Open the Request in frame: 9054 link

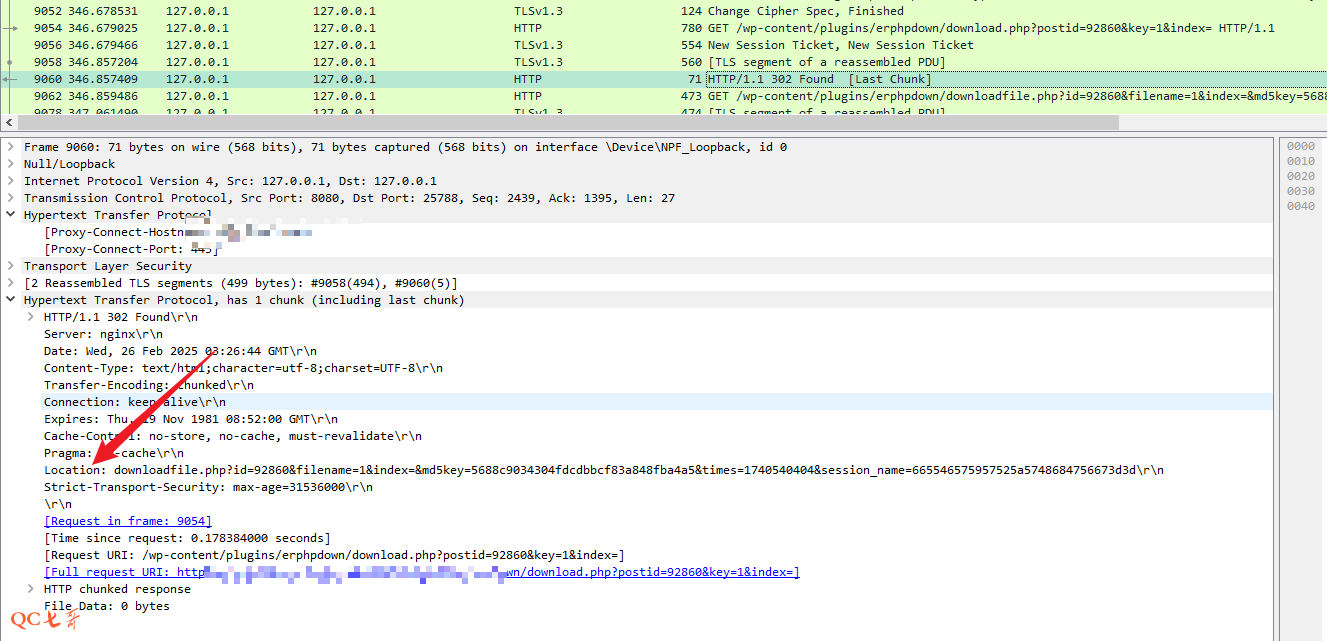pos(127,521)
